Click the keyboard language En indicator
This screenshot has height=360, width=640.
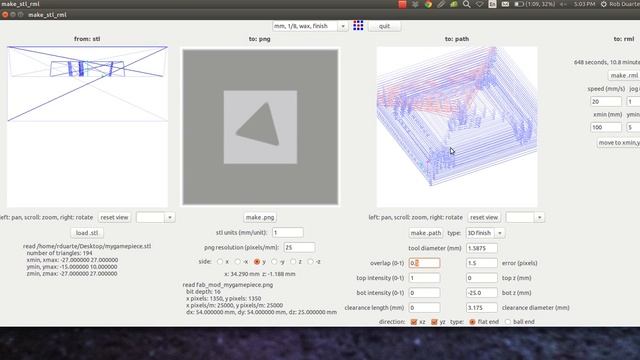pyautogui.click(x=492, y=4)
